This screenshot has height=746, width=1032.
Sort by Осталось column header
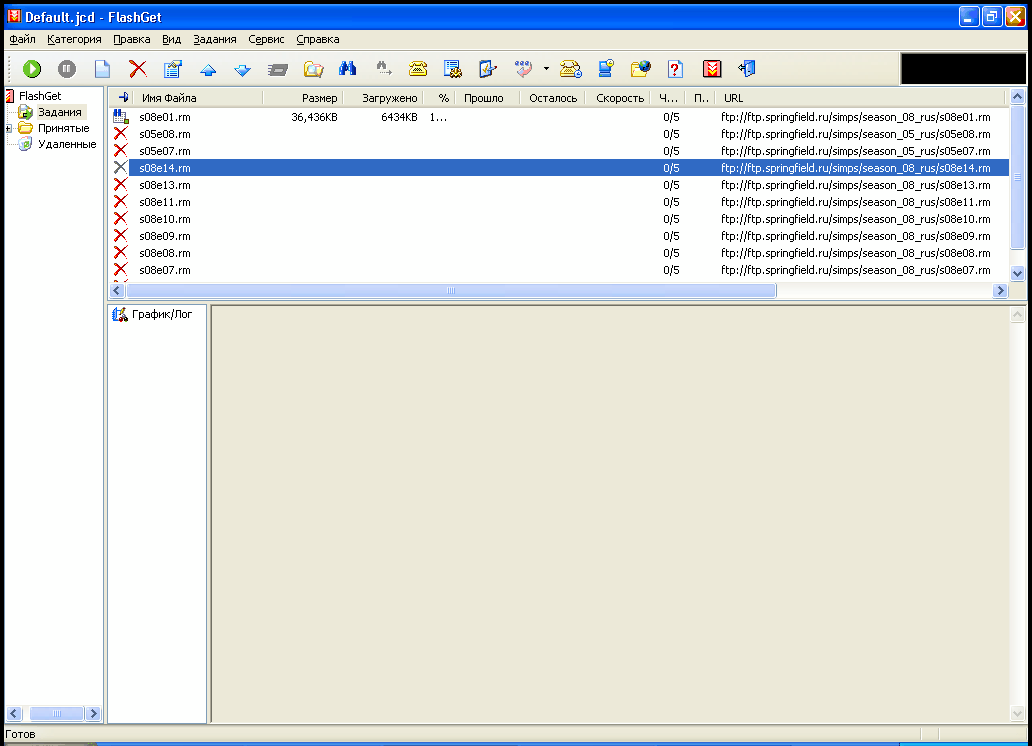pyautogui.click(x=553, y=98)
